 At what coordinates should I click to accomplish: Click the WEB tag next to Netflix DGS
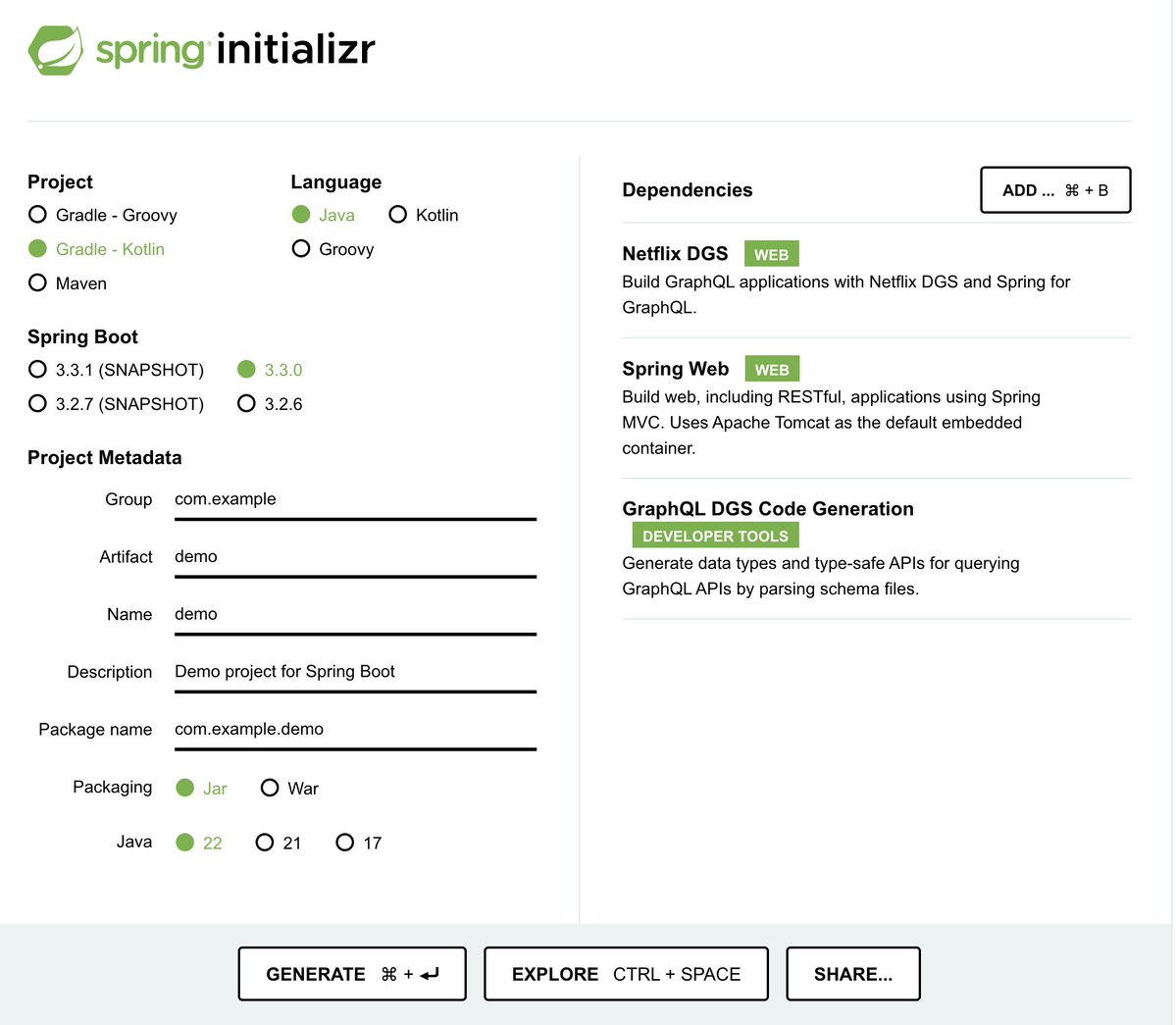point(772,254)
